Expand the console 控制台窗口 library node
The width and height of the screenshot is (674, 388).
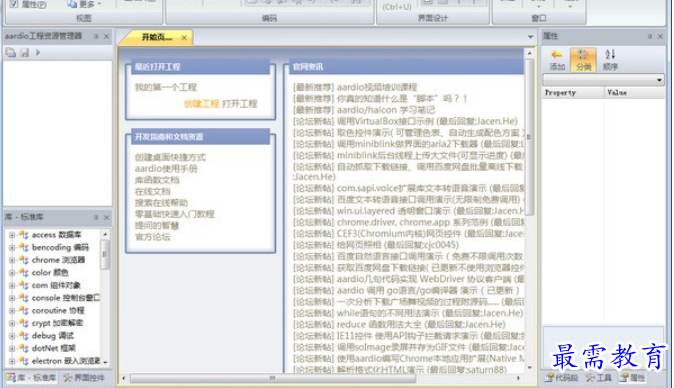coord(12,298)
